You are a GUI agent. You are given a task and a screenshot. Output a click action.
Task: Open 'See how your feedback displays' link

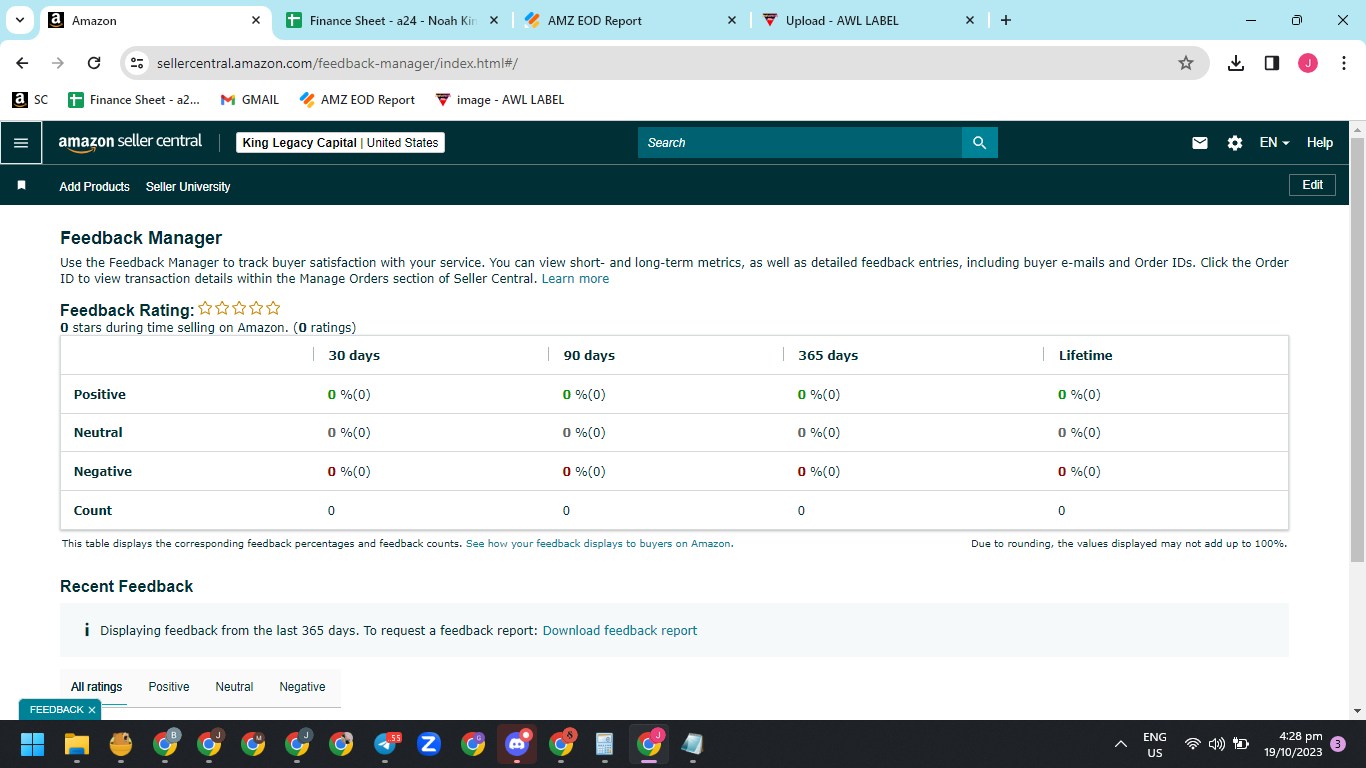tap(598, 544)
